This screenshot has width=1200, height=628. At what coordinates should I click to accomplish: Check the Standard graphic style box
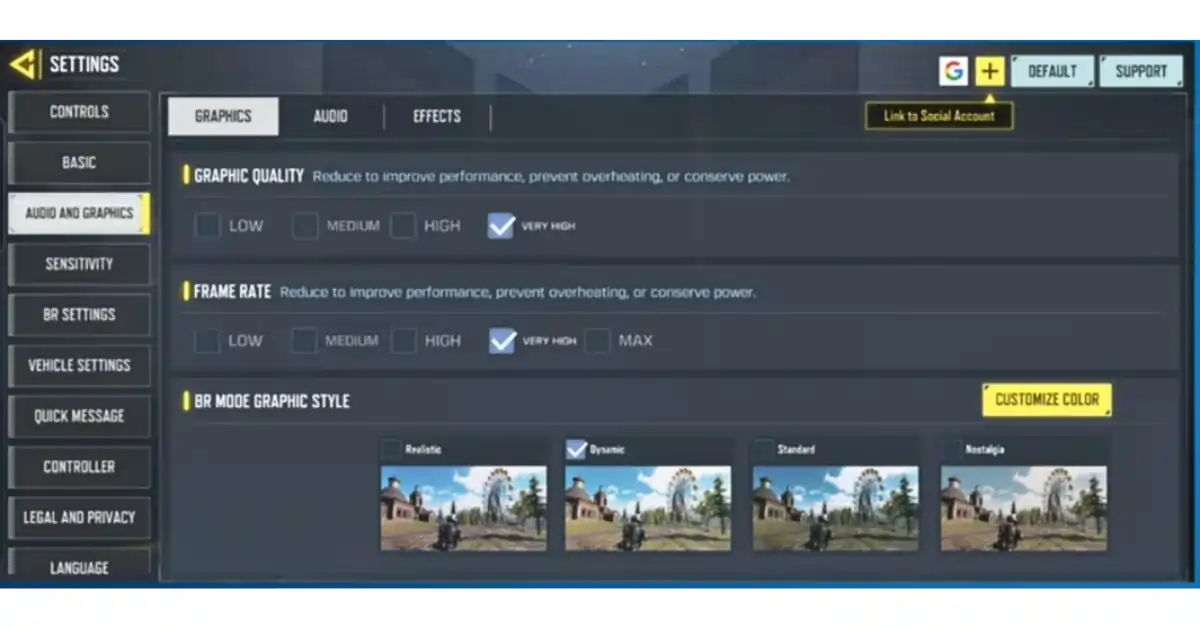tap(764, 450)
